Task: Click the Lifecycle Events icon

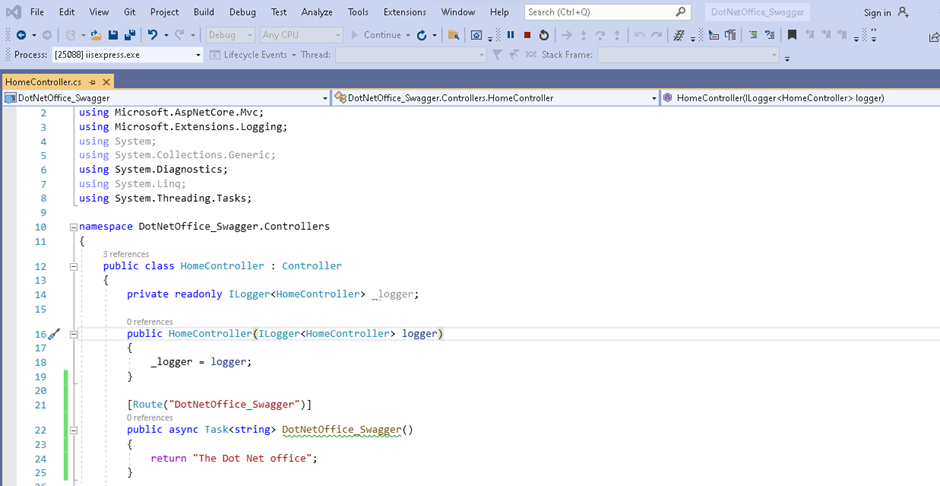Action: click(x=215, y=55)
